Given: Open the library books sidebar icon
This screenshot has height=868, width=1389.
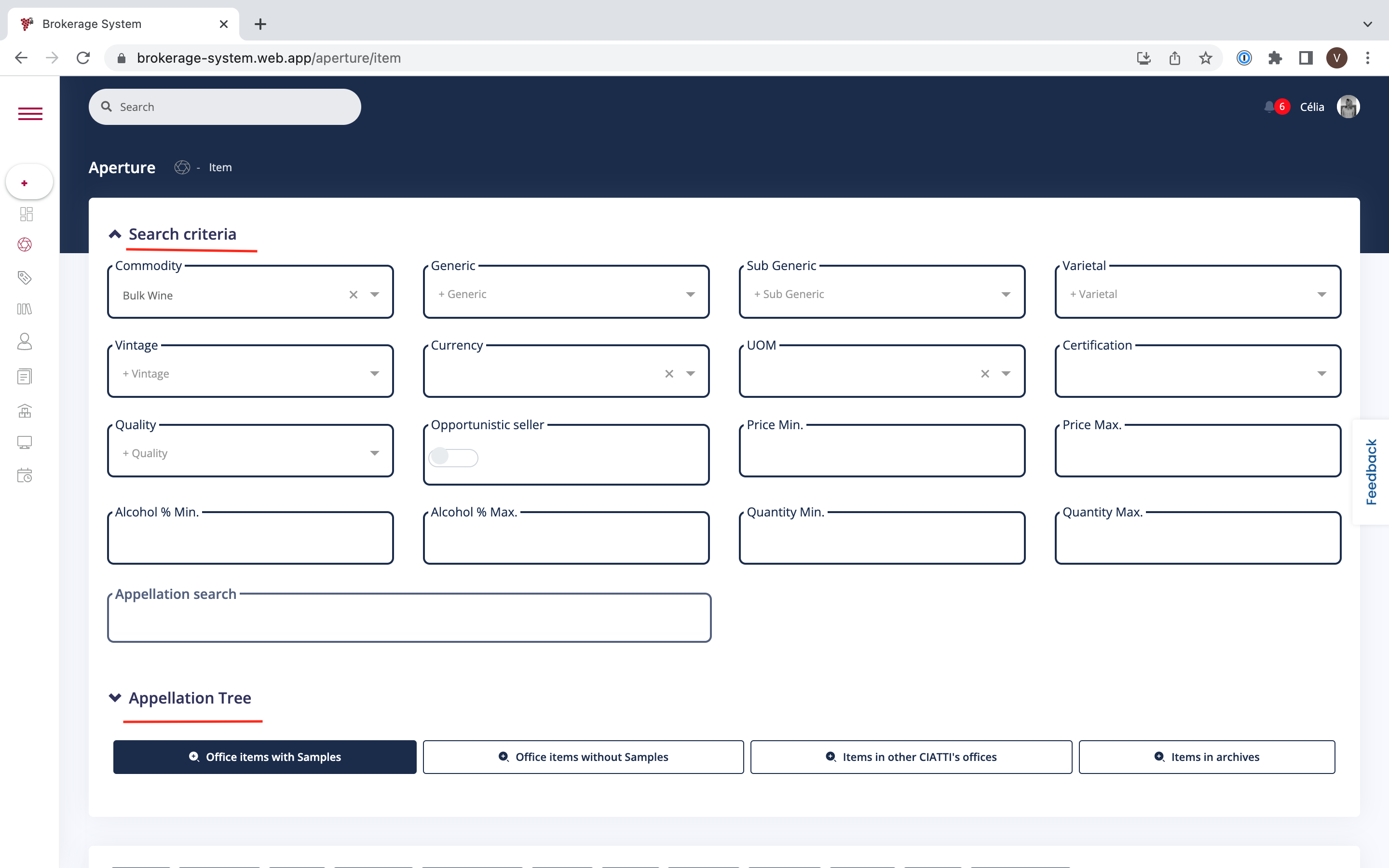Looking at the screenshot, I should [x=25, y=310].
